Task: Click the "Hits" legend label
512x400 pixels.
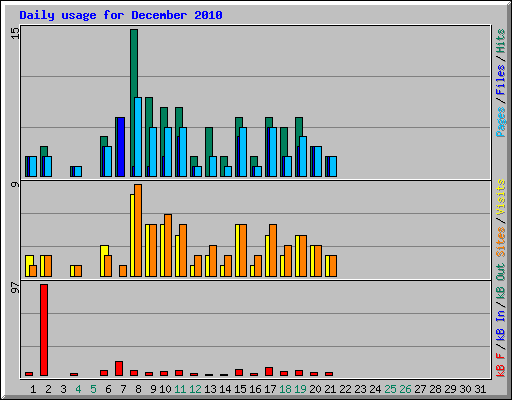Action: click(500, 41)
